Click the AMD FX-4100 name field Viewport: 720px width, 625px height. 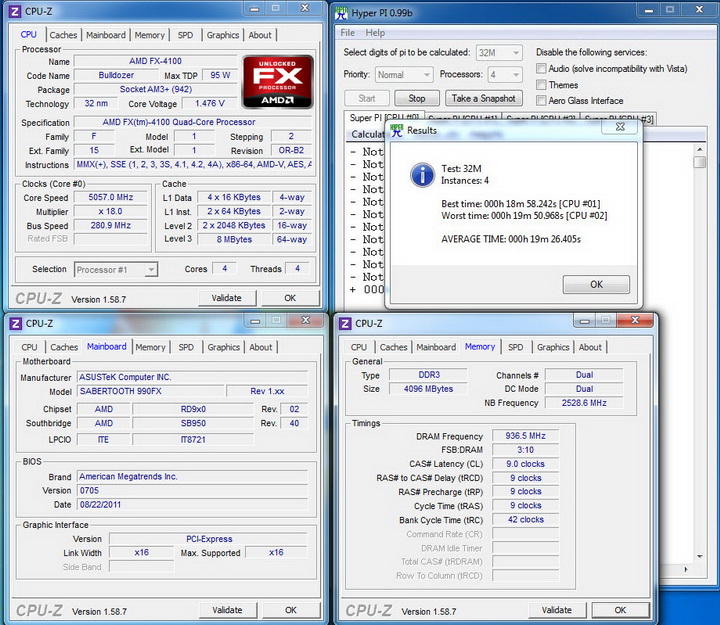pos(155,61)
